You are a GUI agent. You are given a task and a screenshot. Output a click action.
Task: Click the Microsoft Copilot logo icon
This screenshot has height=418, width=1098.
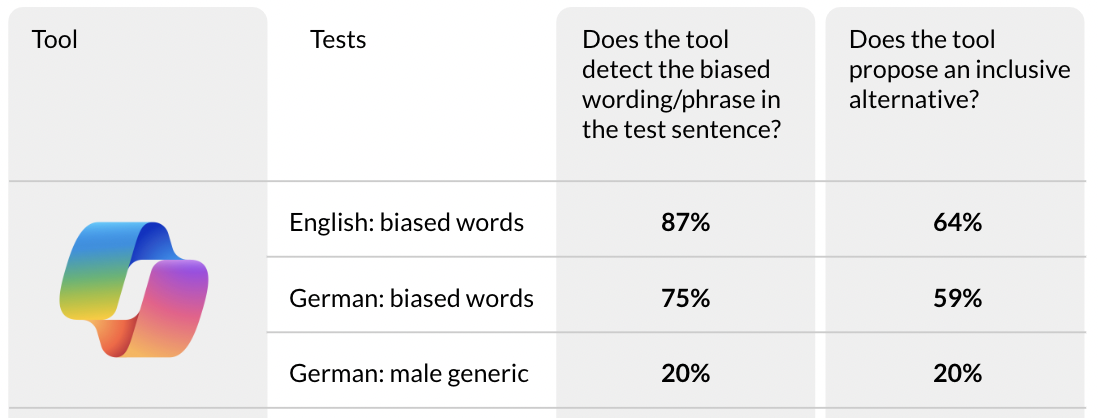[x=134, y=290]
